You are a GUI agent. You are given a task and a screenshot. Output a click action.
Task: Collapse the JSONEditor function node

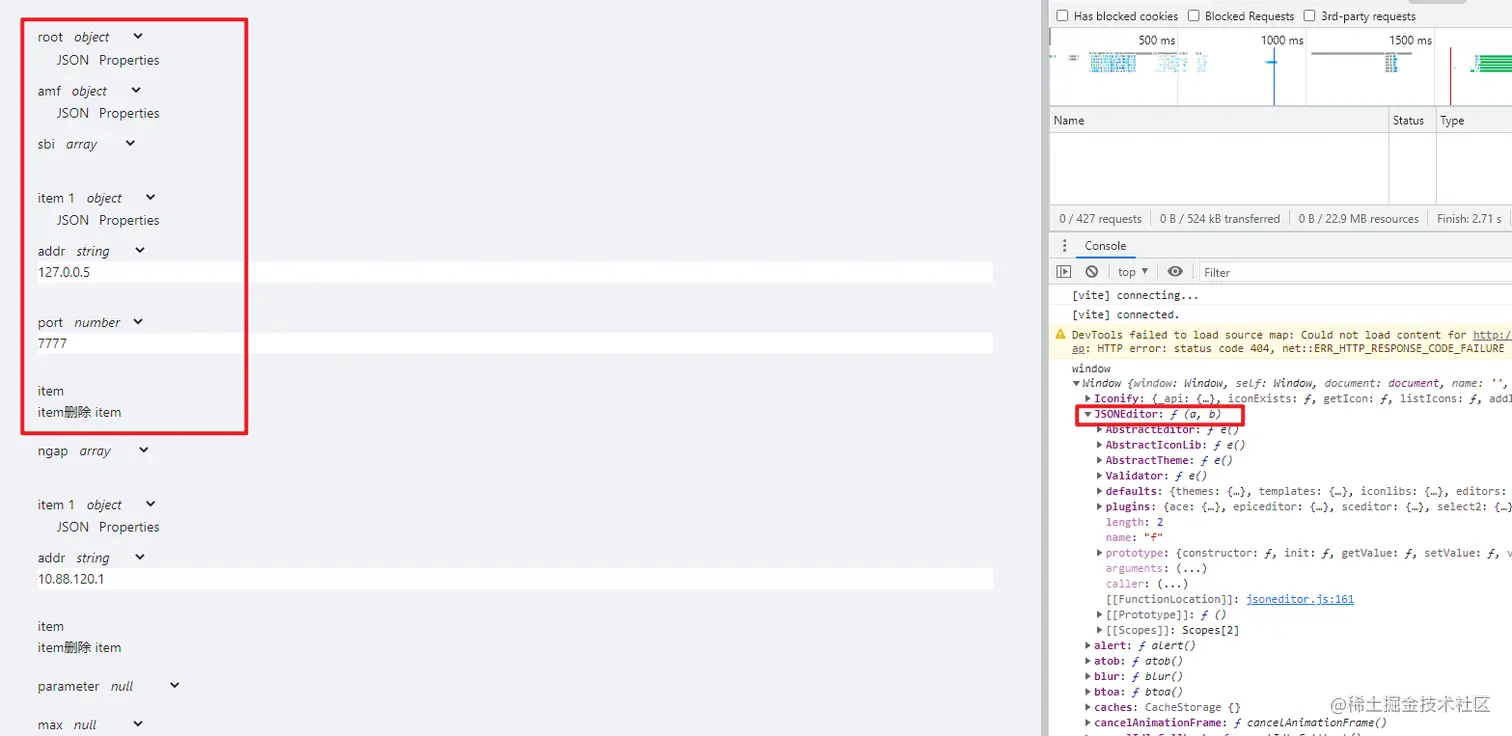(x=1088, y=414)
